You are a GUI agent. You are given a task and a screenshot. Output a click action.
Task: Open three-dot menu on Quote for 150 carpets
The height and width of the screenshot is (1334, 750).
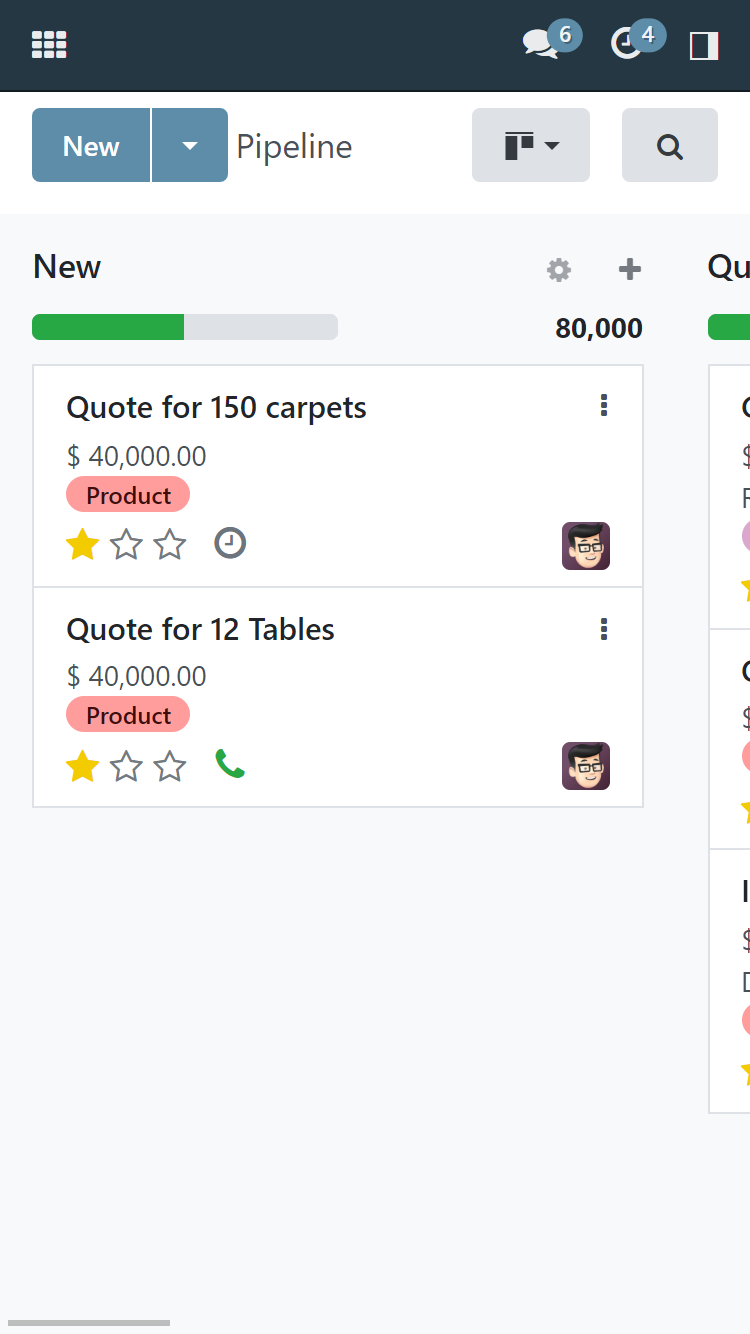coord(603,405)
